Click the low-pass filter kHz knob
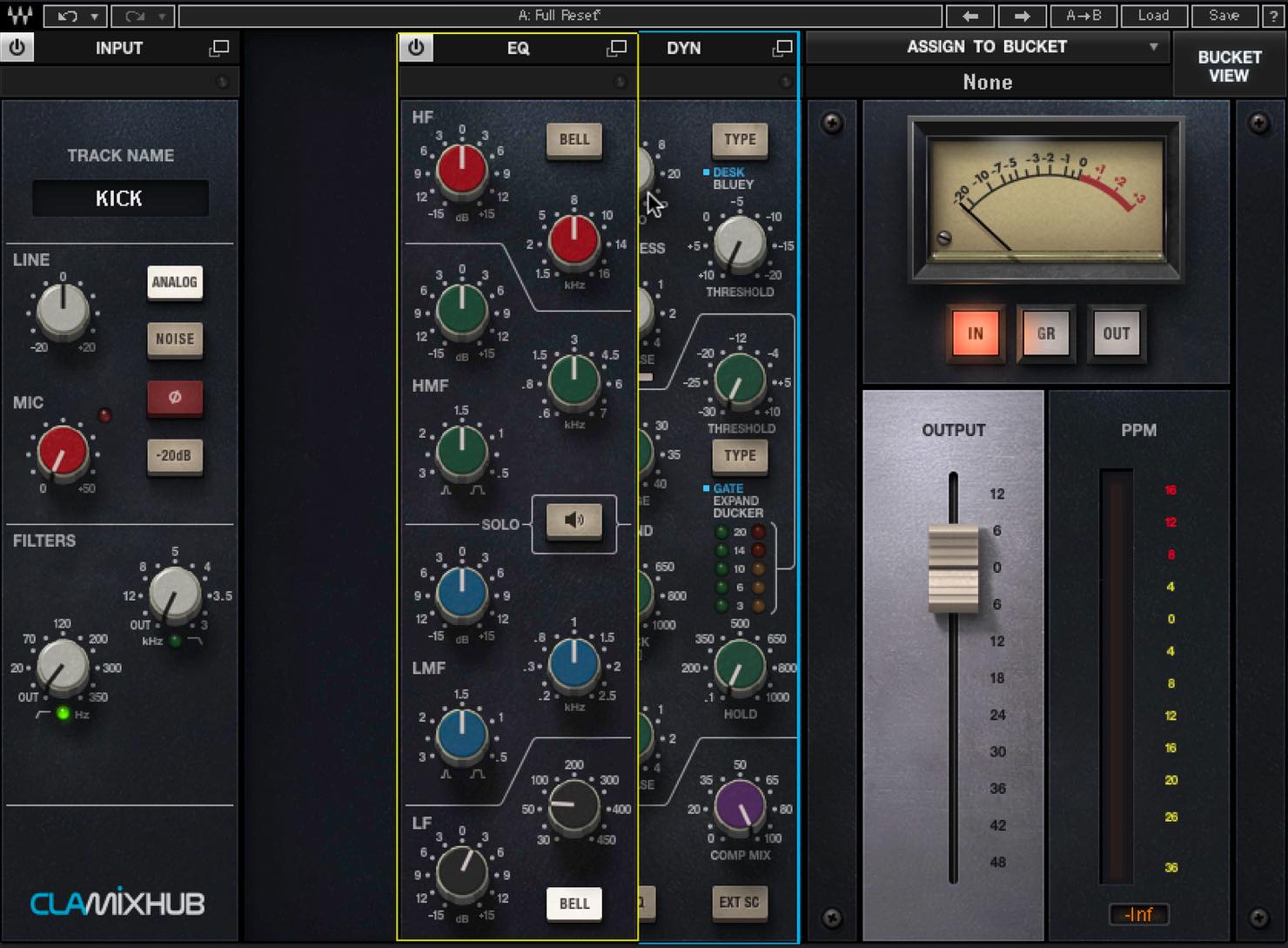Screen dimensions: 1288x948 click(x=175, y=595)
